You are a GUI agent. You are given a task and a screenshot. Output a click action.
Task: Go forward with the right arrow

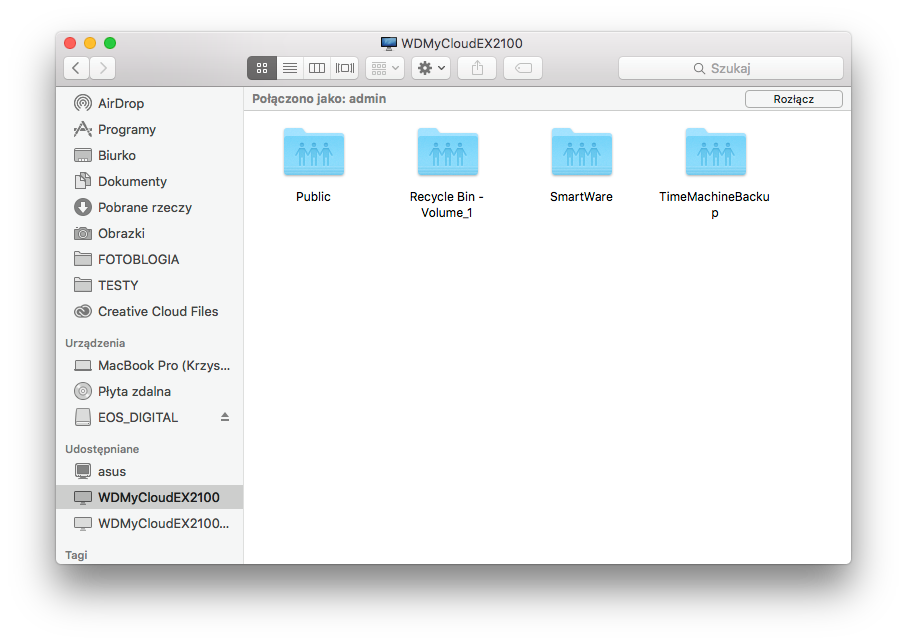click(x=103, y=68)
